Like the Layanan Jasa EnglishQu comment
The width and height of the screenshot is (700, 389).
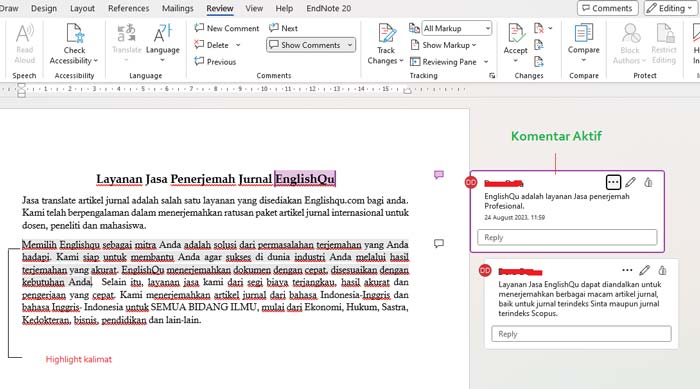tap(662, 270)
